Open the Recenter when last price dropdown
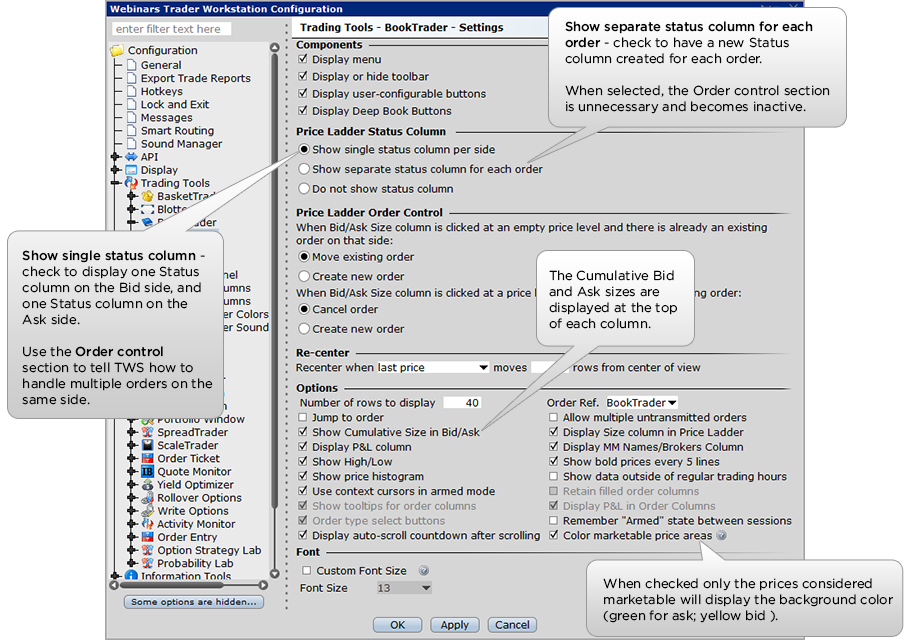Screen dimensions: 910x640 coord(432,367)
